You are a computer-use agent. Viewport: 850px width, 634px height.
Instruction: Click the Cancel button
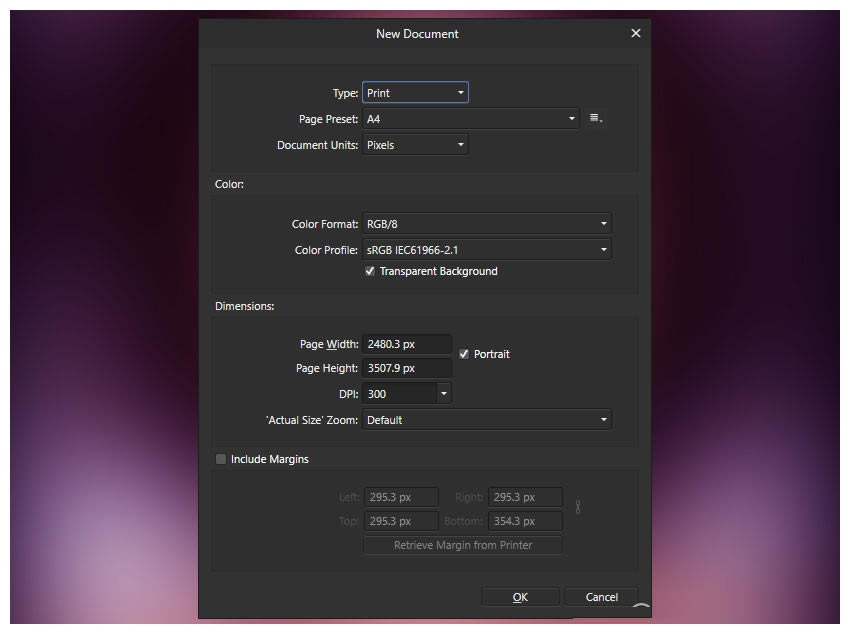pos(601,596)
